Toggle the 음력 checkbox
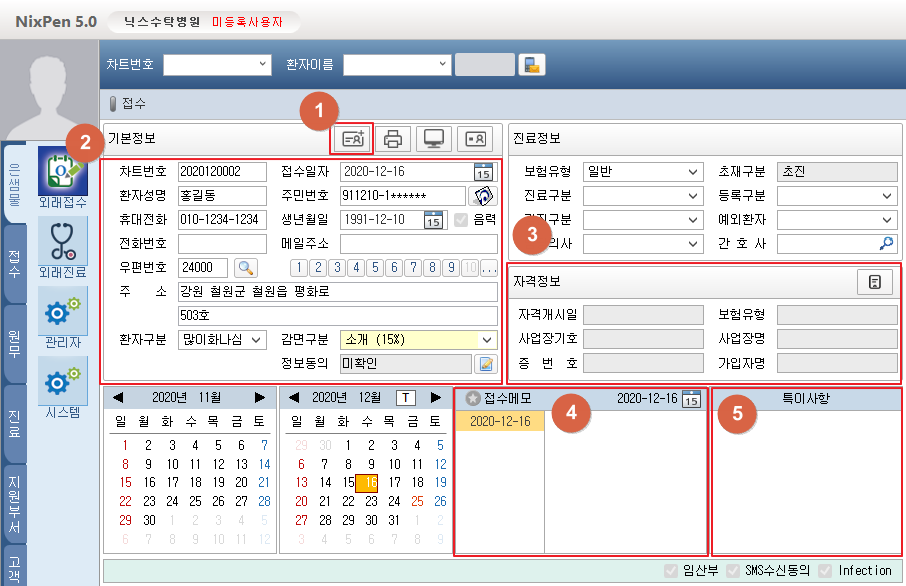 pyautogui.click(x=461, y=220)
